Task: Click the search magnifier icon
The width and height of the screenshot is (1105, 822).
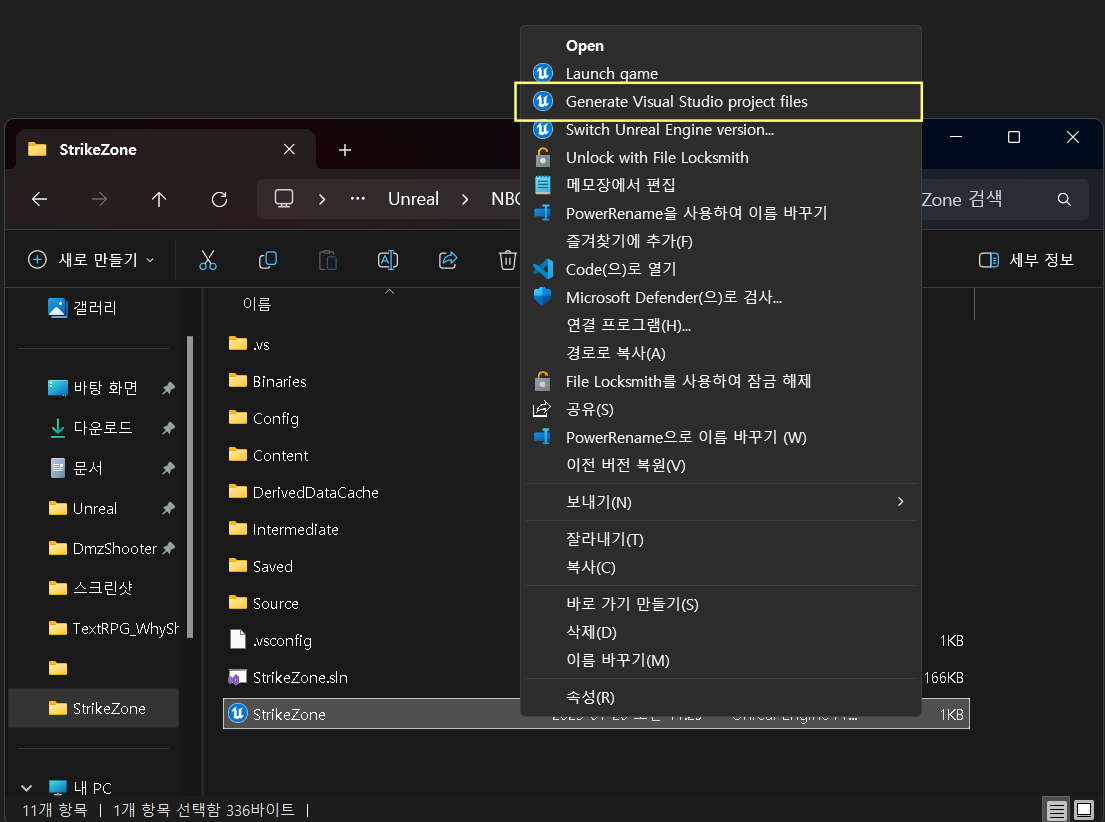Action: pyautogui.click(x=1064, y=200)
